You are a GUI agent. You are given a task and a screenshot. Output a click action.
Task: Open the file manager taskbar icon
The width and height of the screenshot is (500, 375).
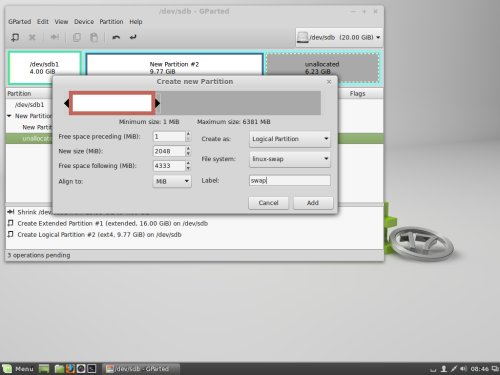pyautogui.click(x=59, y=369)
